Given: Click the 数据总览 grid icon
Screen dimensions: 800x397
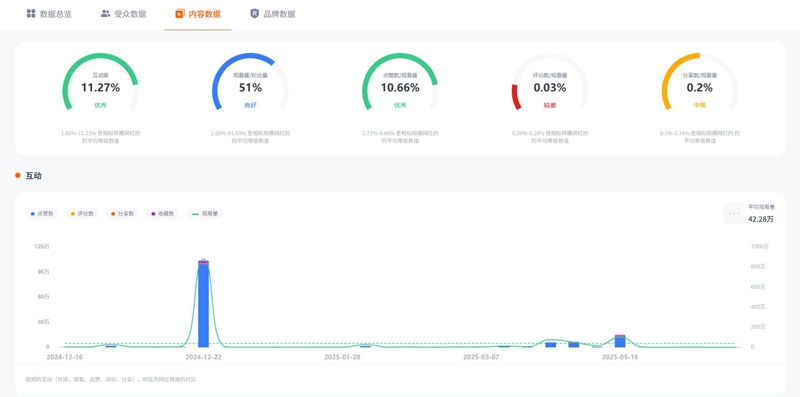Looking at the screenshot, I should pyautogui.click(x=31, y=14).
